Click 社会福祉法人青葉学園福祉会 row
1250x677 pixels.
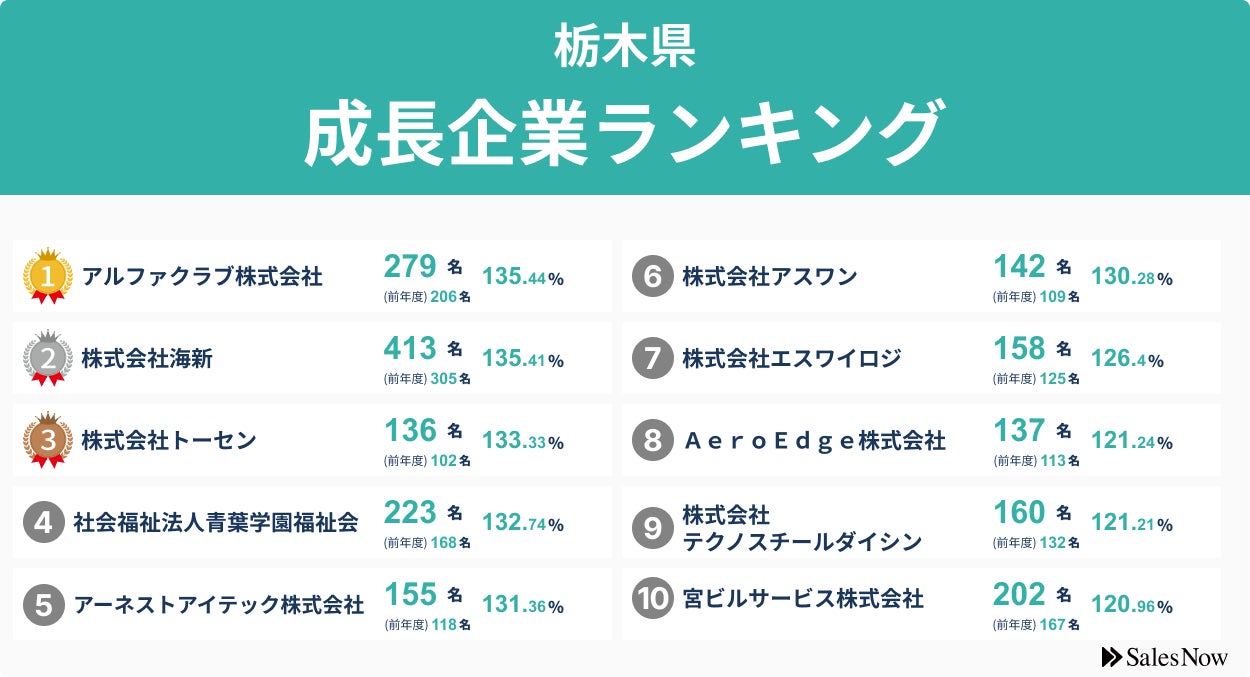[x=312, y=522]
